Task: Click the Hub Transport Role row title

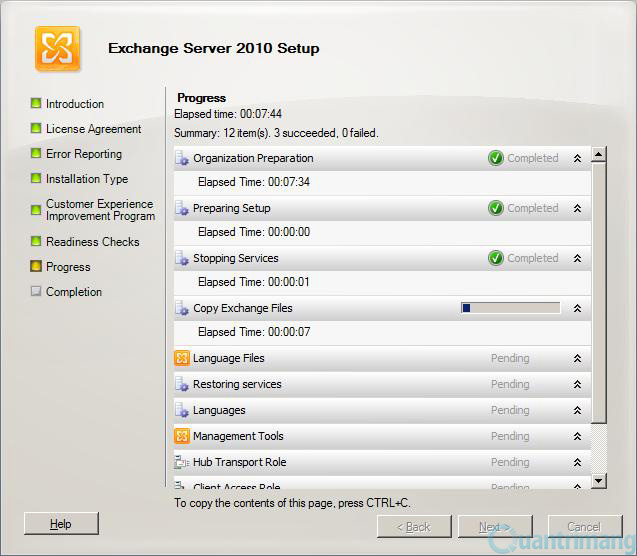Action: (x=240, y=462)
